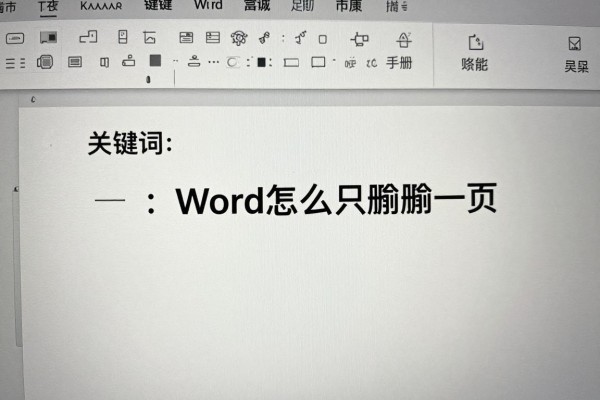This screenshot has height=400, width=600.
Task: Click the envelope-style button at far right
Action: [x=576, y=55]
